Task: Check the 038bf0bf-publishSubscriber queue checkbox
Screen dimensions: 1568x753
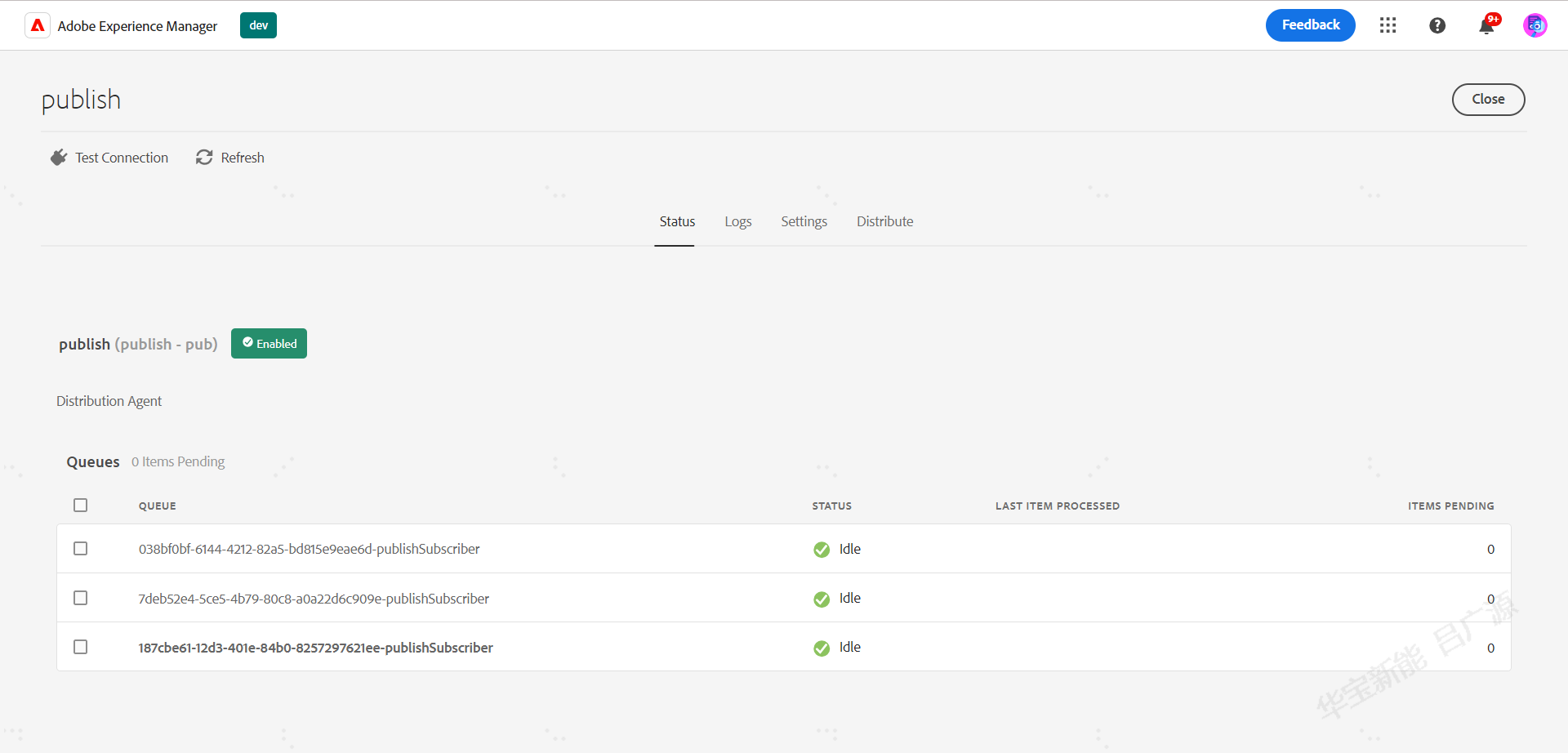Action: (80, 548)
